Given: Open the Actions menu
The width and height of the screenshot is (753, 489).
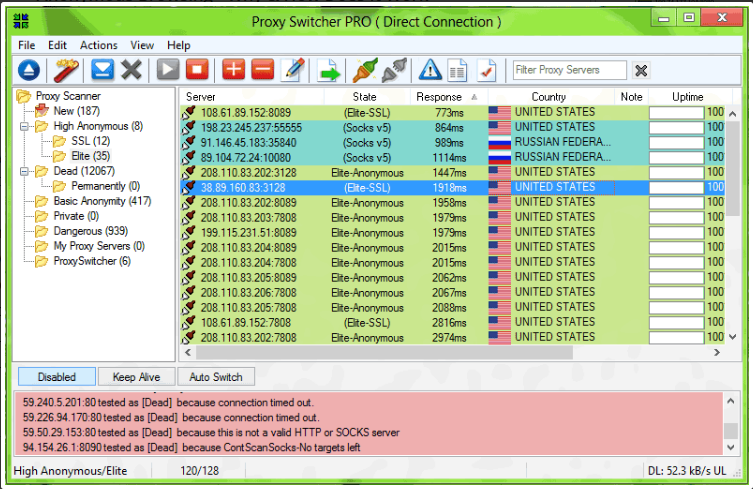Looking at the screenshot, I should pos(98,45).
